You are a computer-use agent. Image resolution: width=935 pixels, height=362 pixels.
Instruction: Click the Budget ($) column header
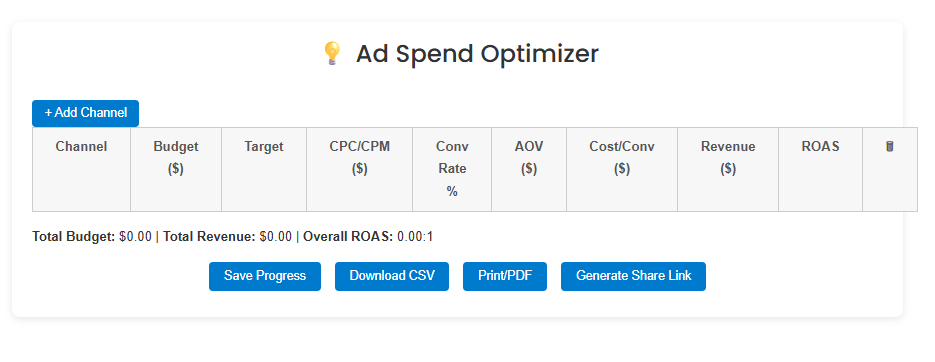point(176,169)
